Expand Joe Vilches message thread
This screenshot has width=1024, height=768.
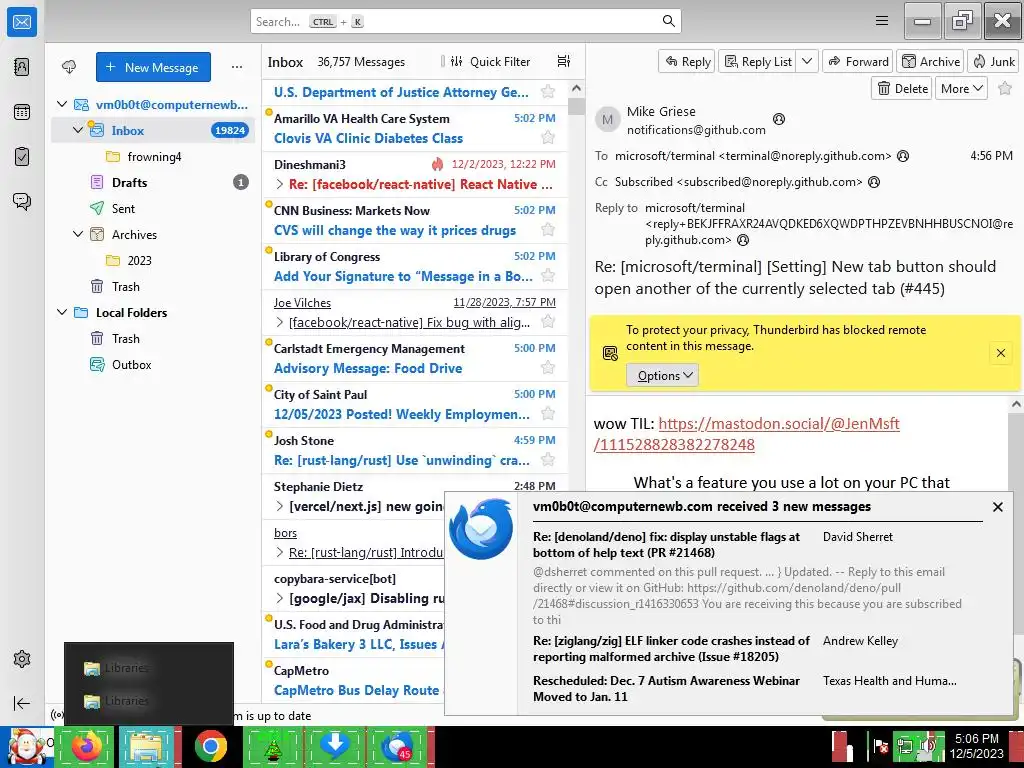point(280,322)
